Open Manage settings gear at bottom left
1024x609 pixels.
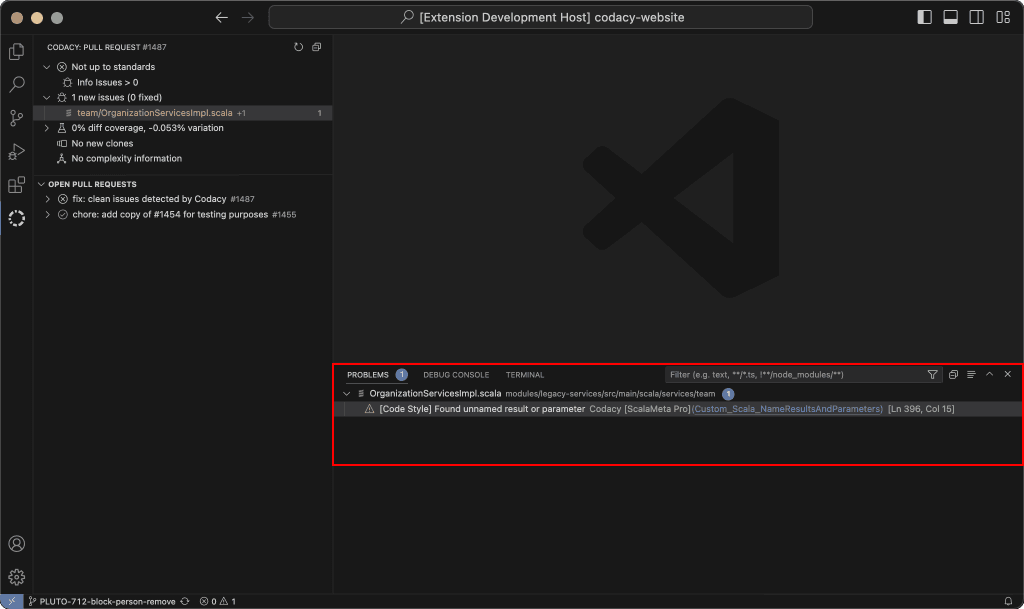tap(16, 577)
